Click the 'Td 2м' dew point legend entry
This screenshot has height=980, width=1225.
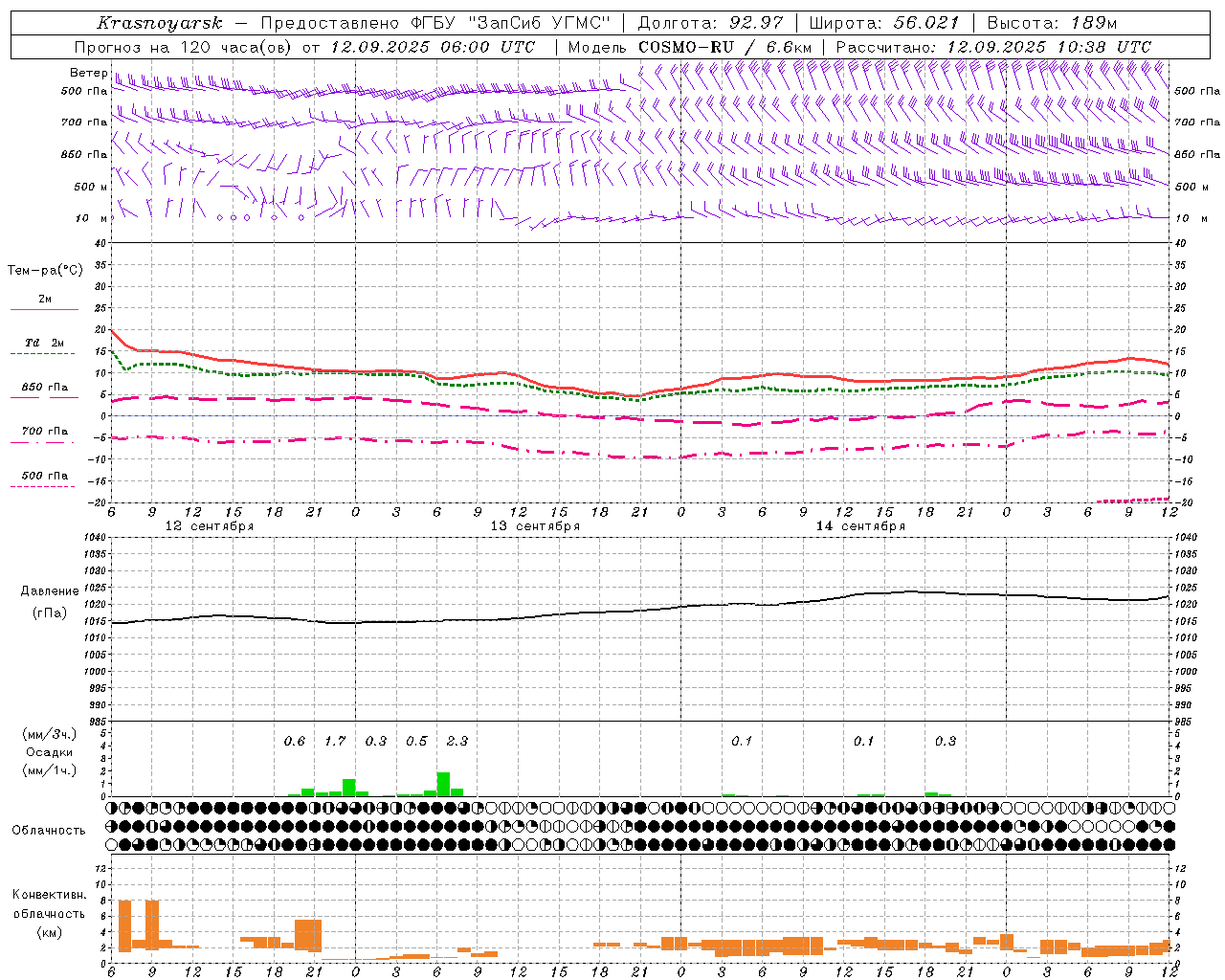click(45, 343)
